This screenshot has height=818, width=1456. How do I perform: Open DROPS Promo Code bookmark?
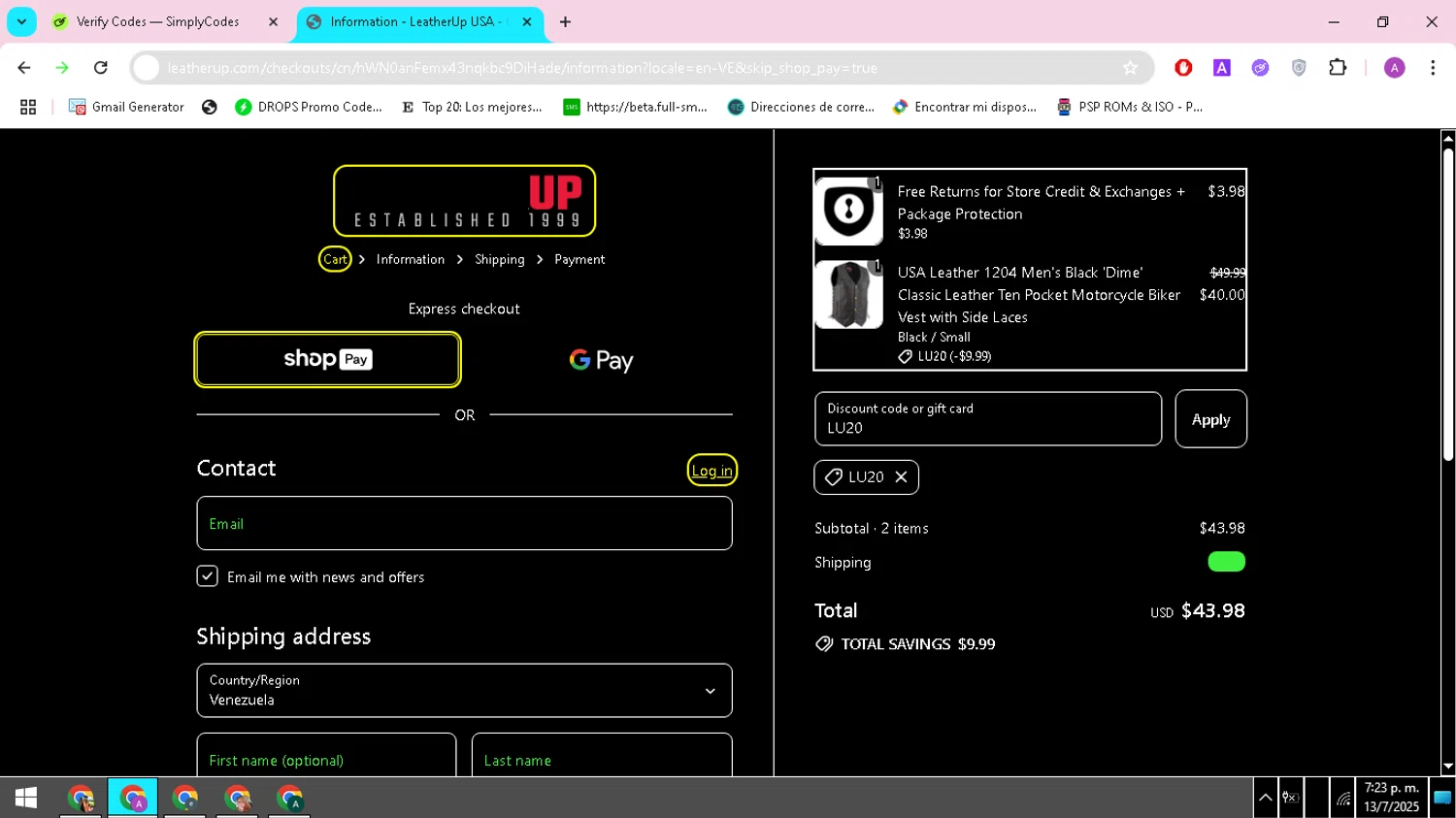coord(309,107)
